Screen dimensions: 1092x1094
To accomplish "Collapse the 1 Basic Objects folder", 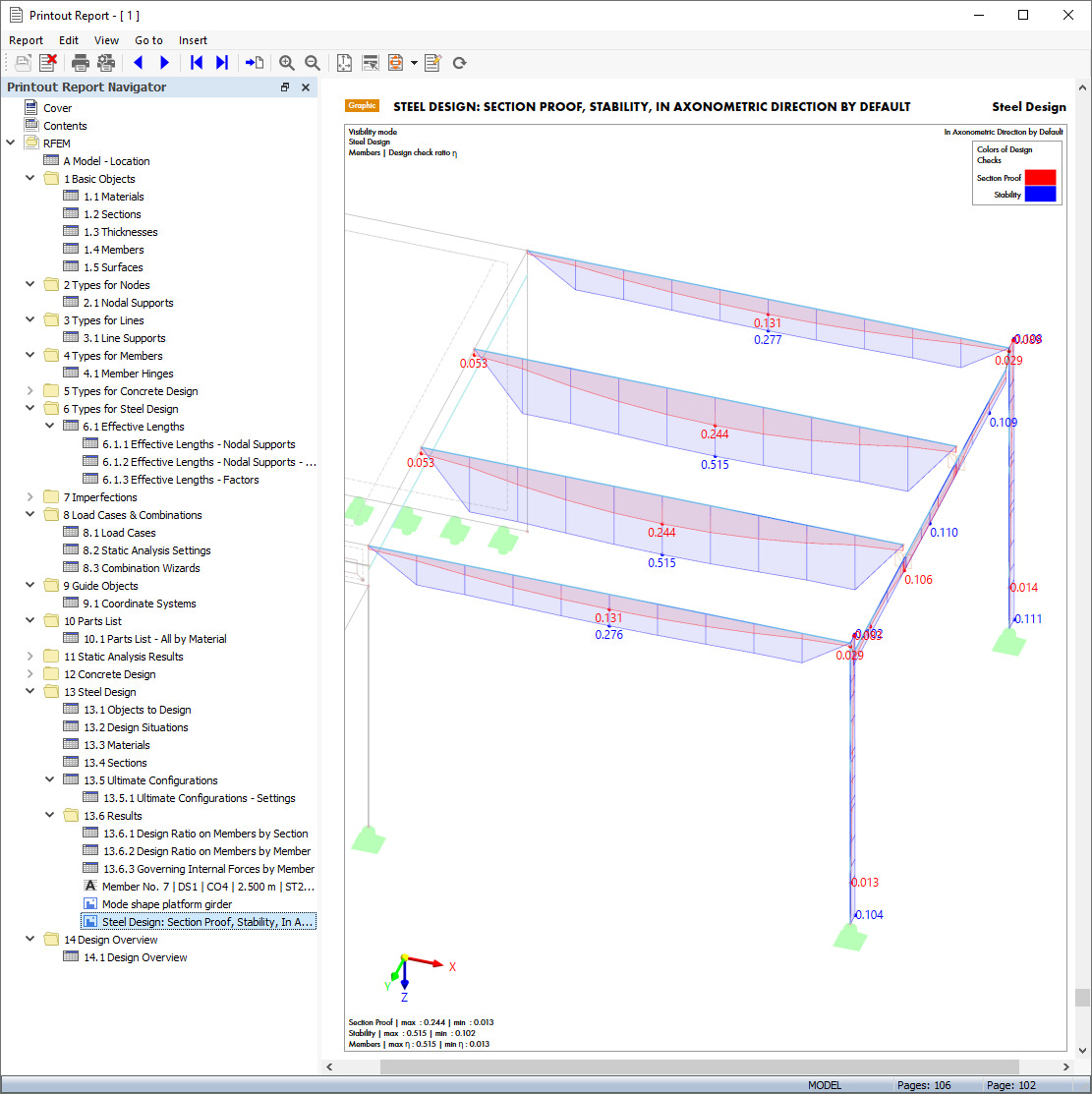I will [x=30, y=178].
